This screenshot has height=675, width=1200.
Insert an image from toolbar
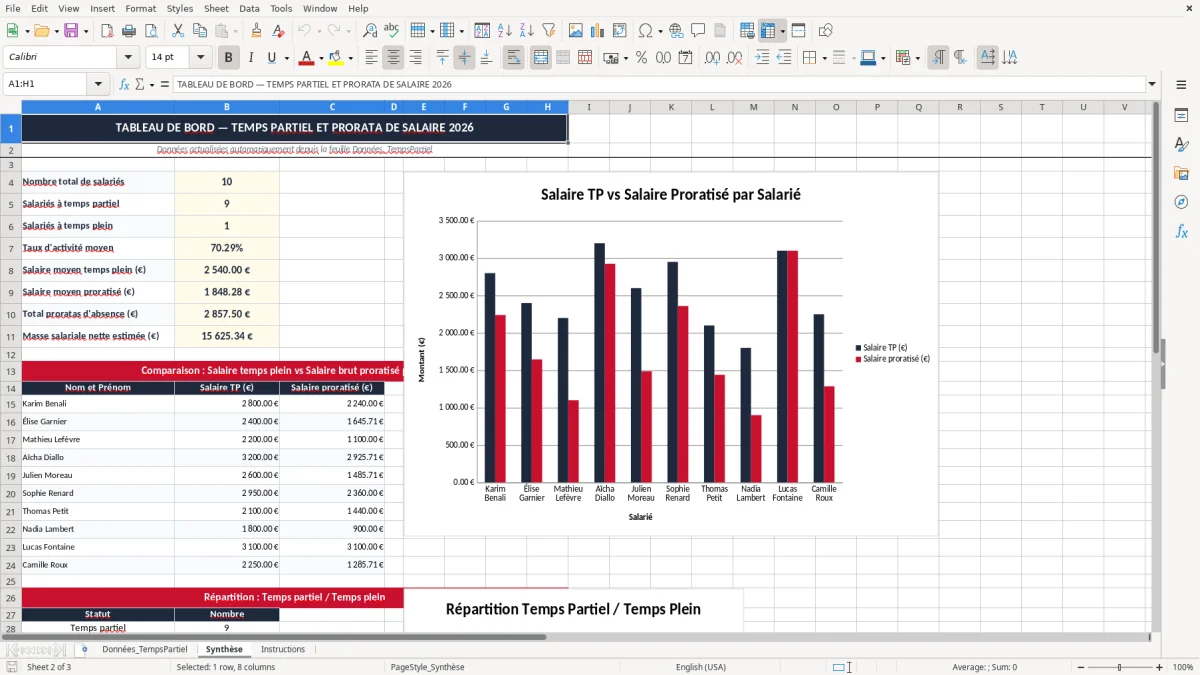pos(576,31)
